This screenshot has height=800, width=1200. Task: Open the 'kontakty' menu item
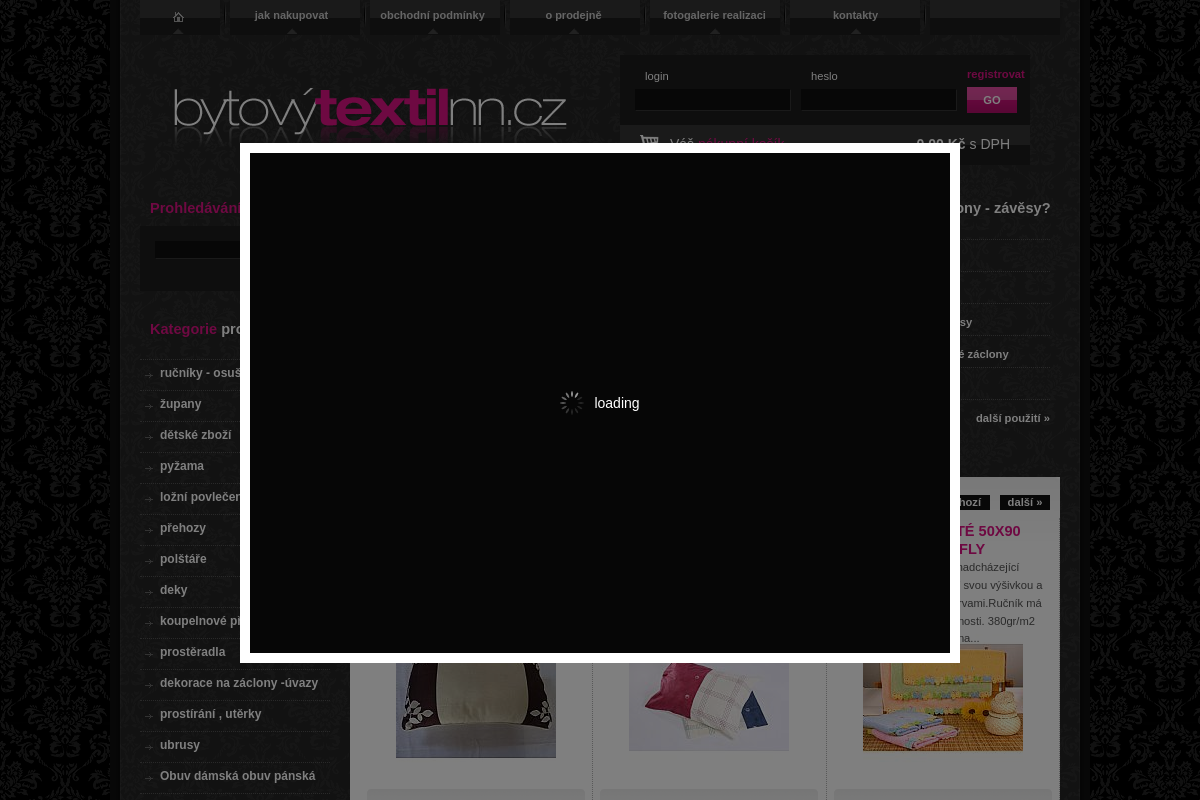click(x=855, y=15)
